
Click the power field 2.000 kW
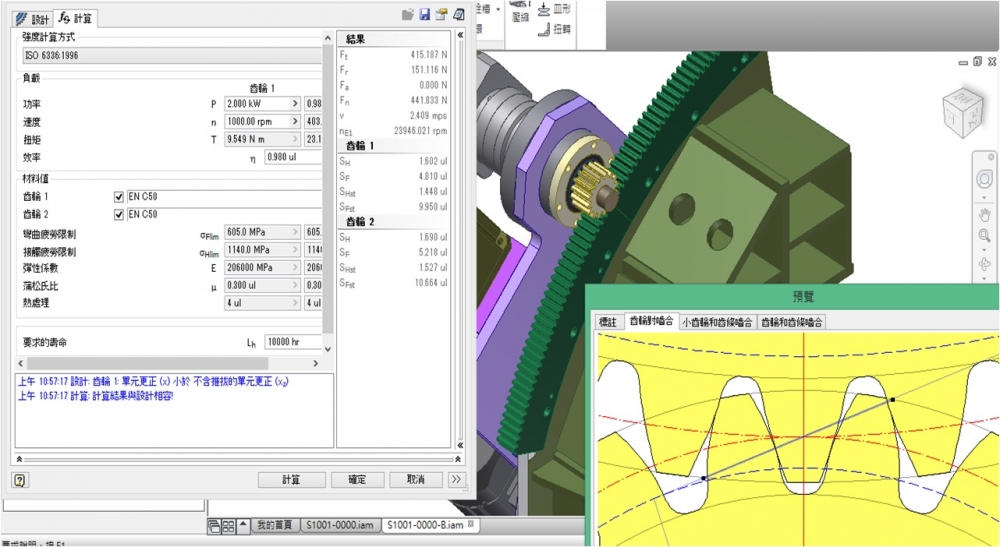(256, 103)
